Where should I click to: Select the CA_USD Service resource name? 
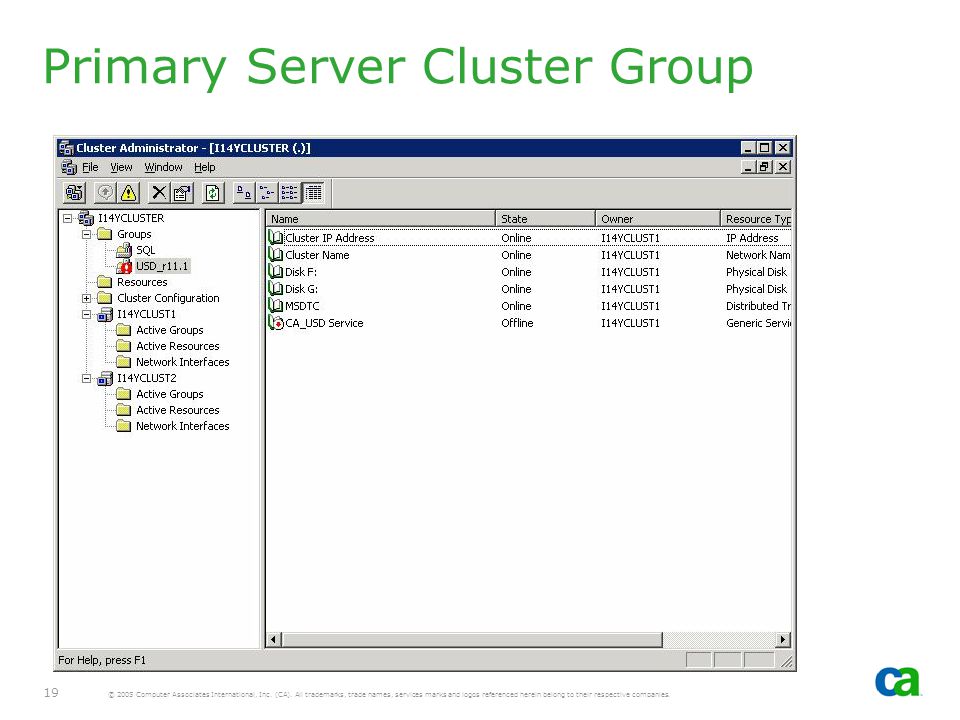click(x=324, y=323)
